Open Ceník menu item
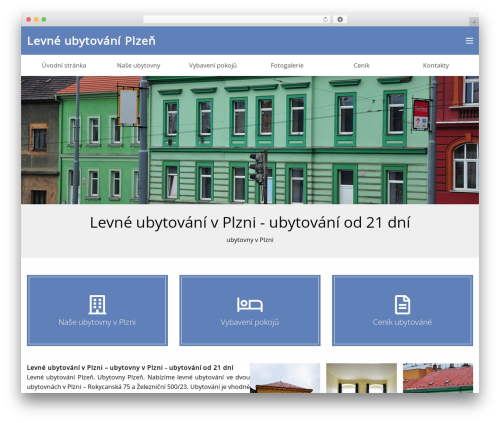The image size is (500, 423). tap(361, 65)
